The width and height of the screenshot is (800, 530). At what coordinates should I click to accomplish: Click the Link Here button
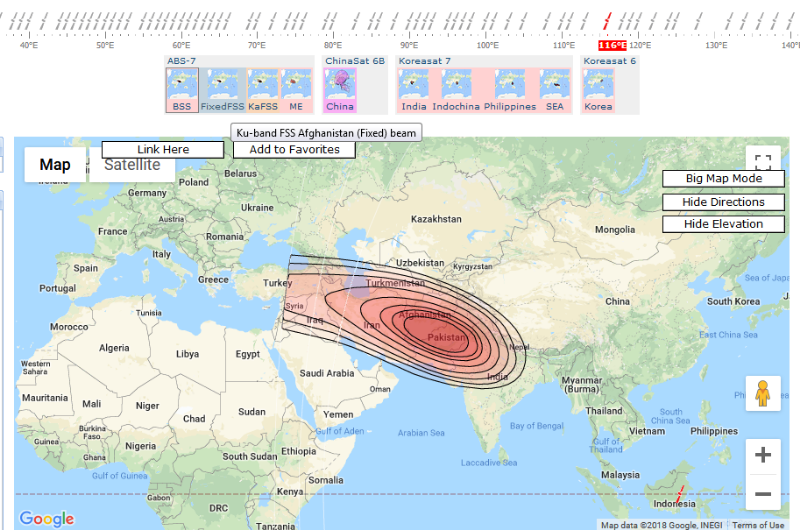point(163,149)
